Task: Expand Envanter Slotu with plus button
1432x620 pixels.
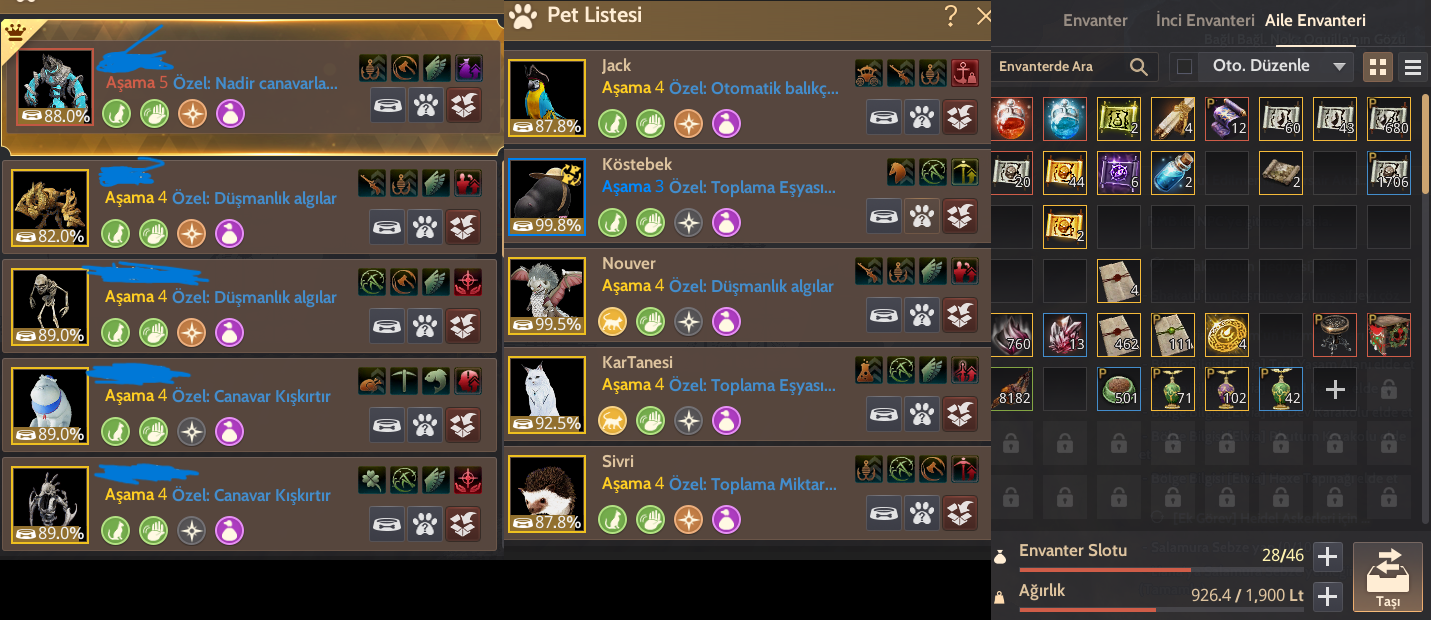Action: (1327, 557)
